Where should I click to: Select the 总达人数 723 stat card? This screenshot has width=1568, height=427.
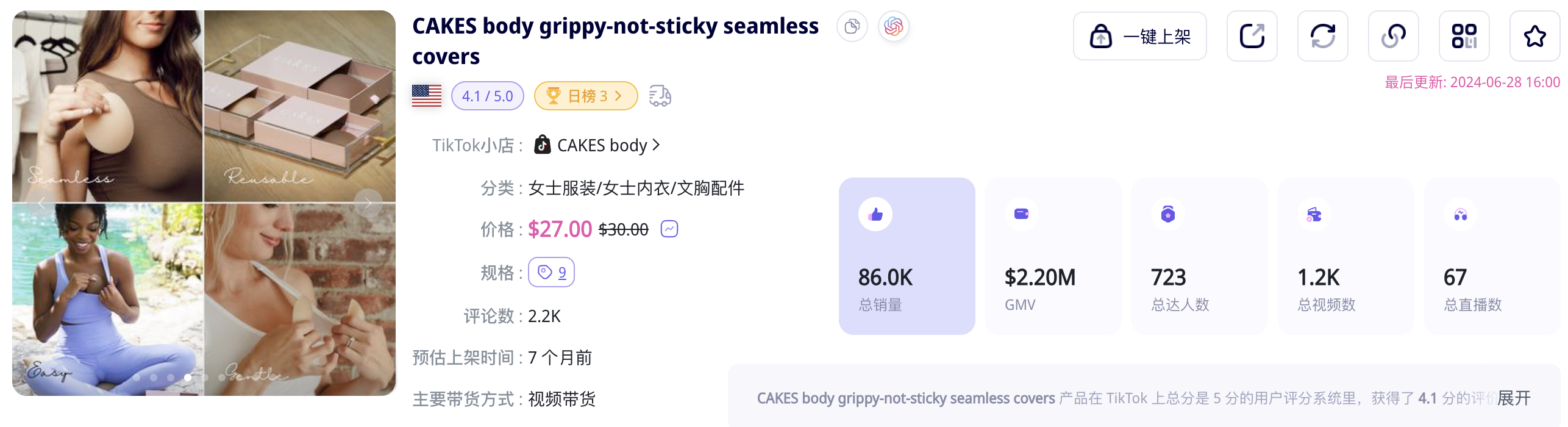pyautogui.click(x=1199, y=256)
